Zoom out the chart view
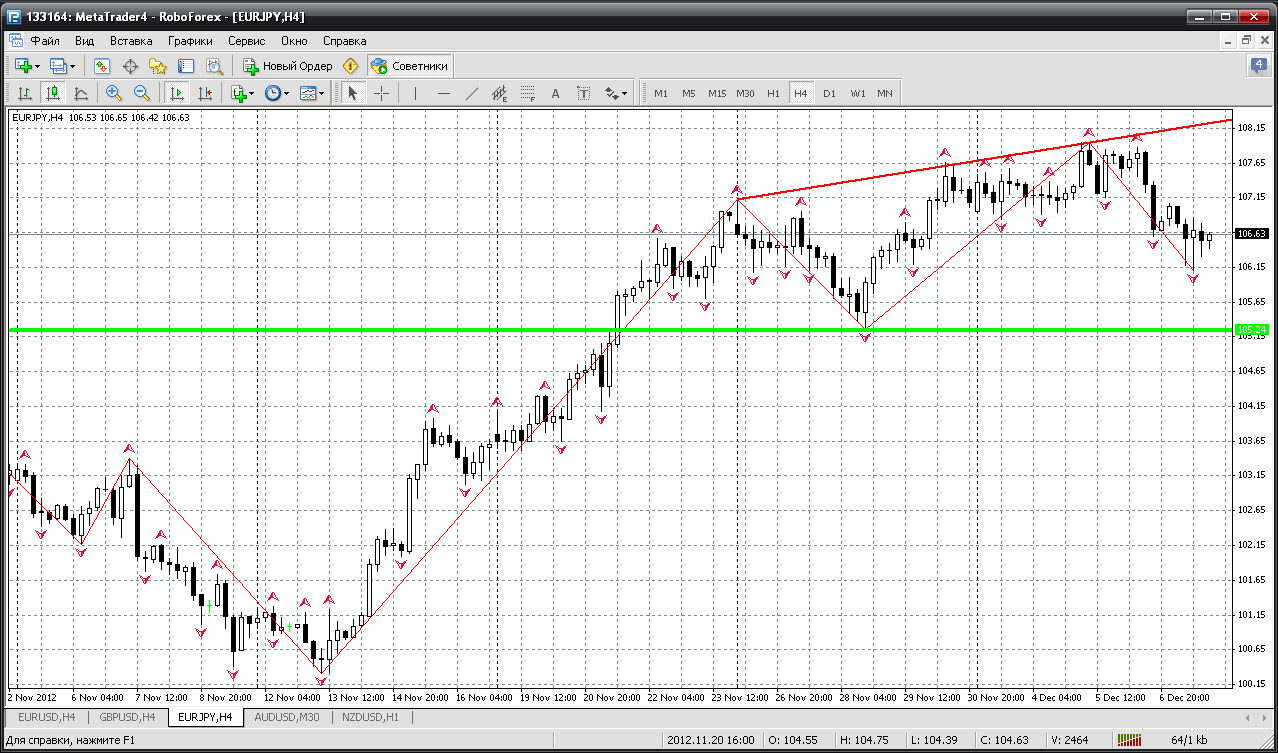 [141, 93]
